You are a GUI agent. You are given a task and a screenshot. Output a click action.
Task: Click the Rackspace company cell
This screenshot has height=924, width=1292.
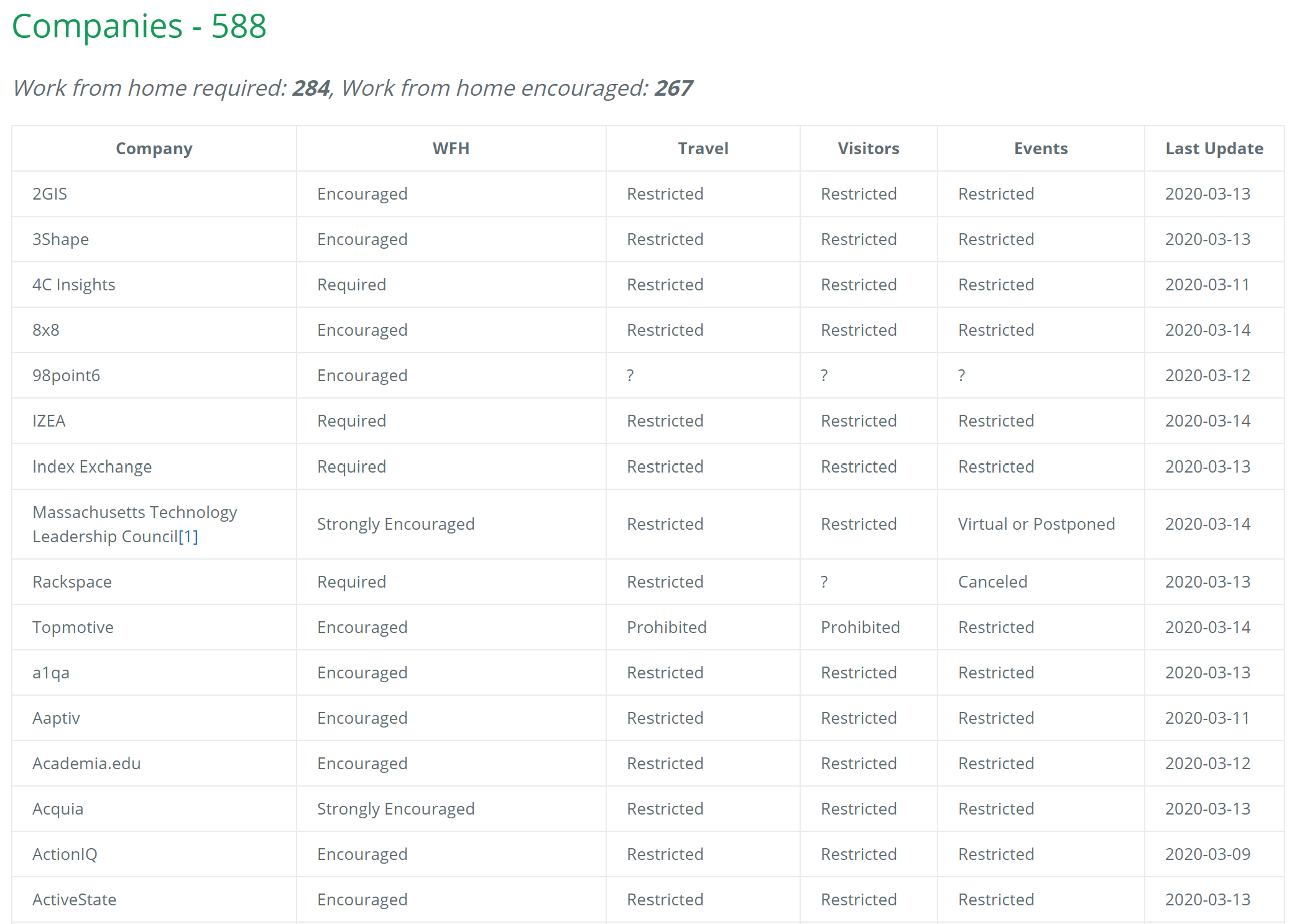click(x=72, y=582)
